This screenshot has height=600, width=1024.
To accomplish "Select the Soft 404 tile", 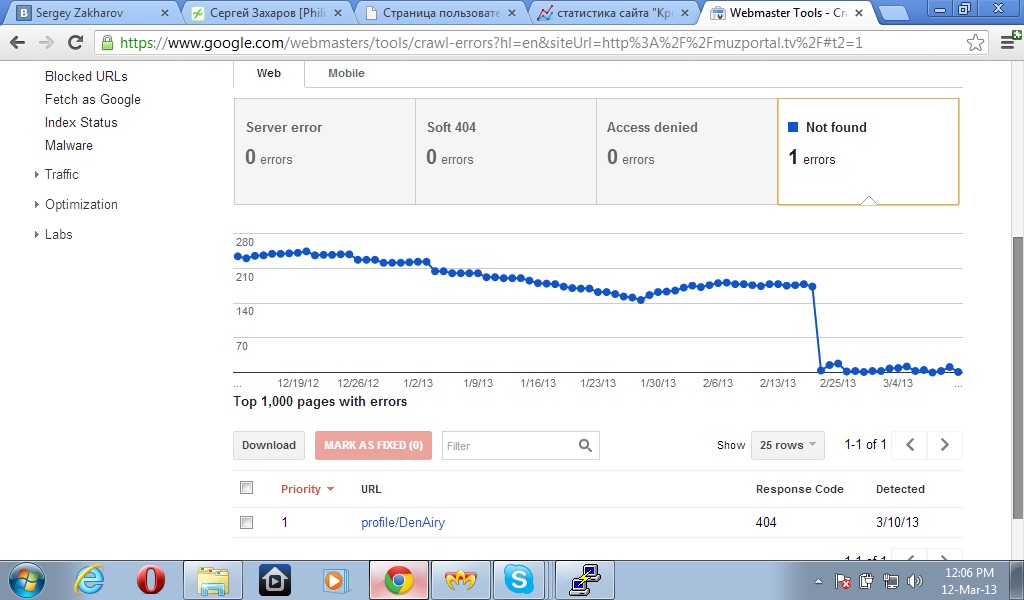I will tap(505, 151).
